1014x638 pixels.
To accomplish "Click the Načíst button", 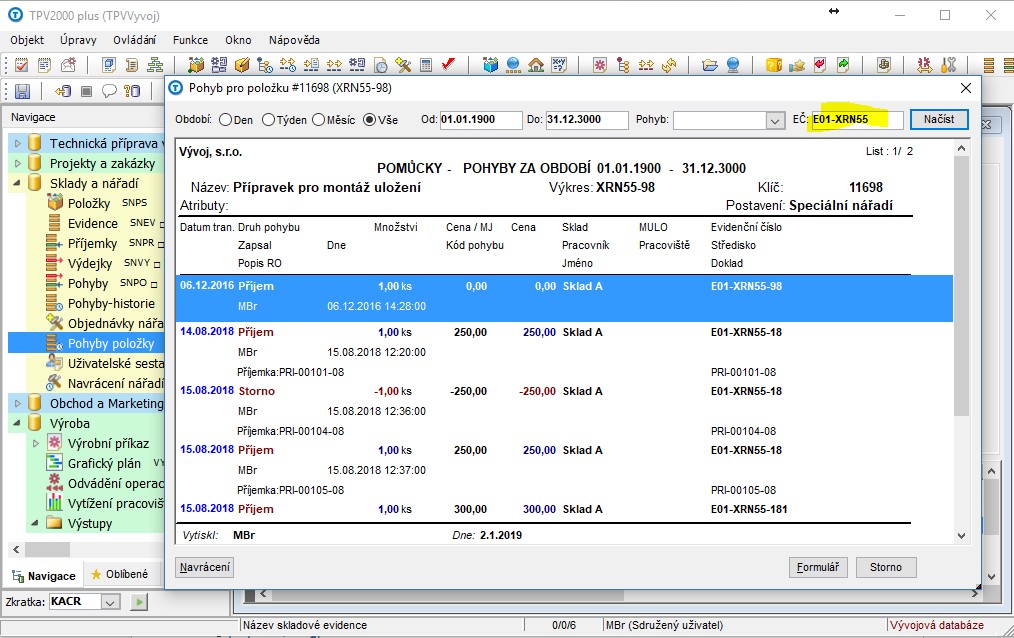I will [x=939, y=119].
